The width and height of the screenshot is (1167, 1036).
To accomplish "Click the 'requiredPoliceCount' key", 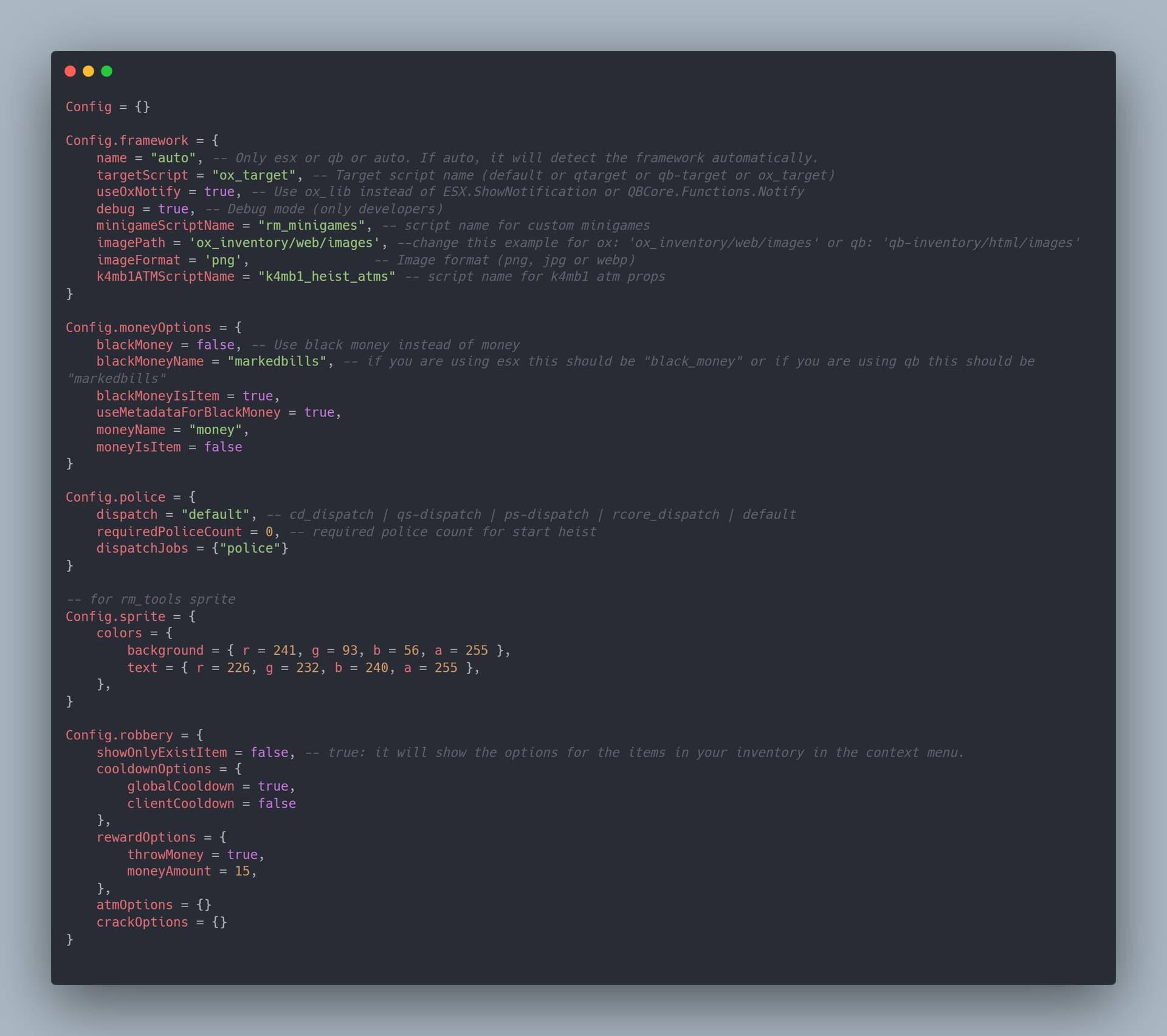I will tap(169, 532).
